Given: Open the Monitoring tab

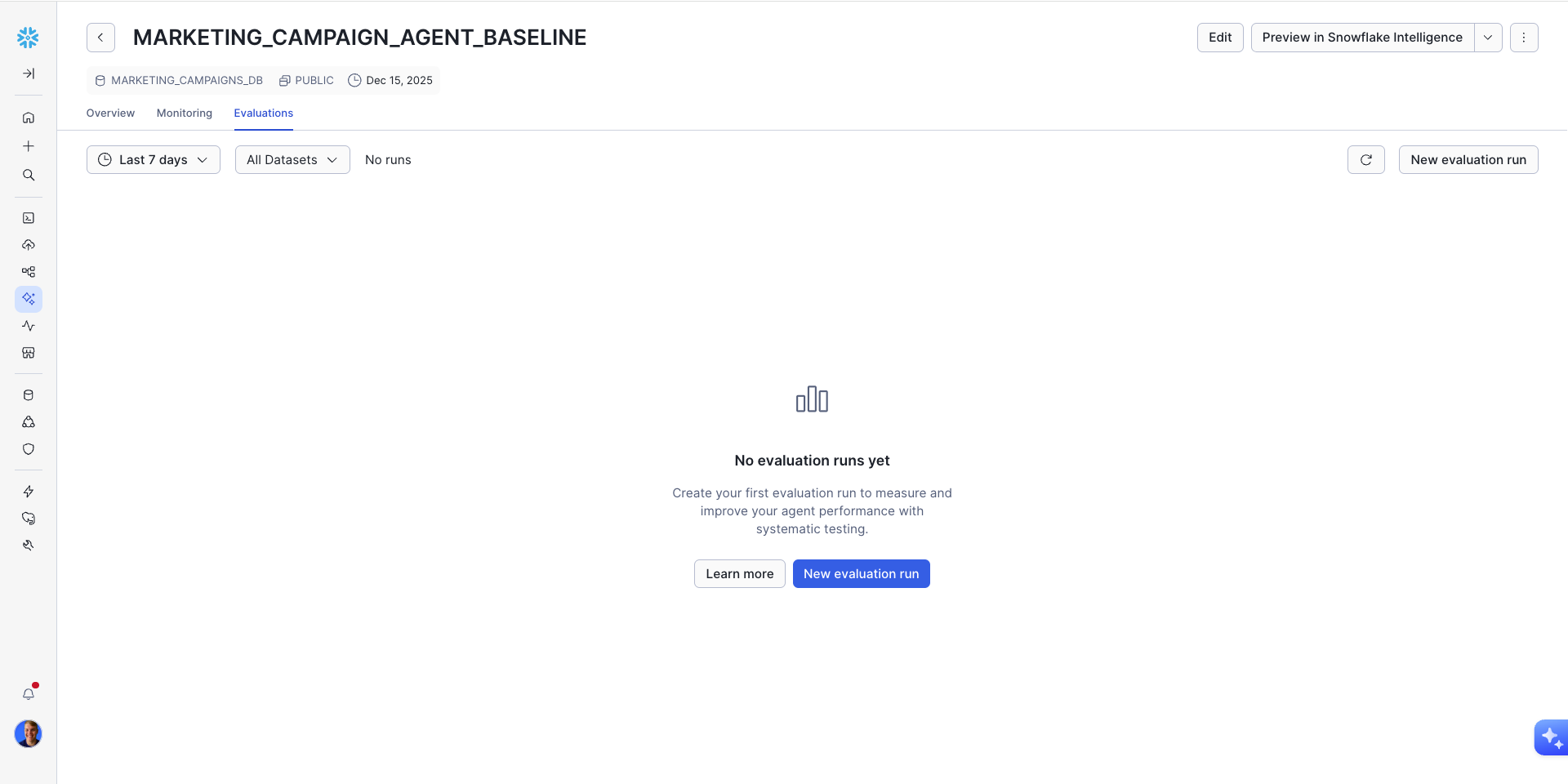Looking at the screenshot, I should coord(184,113).
